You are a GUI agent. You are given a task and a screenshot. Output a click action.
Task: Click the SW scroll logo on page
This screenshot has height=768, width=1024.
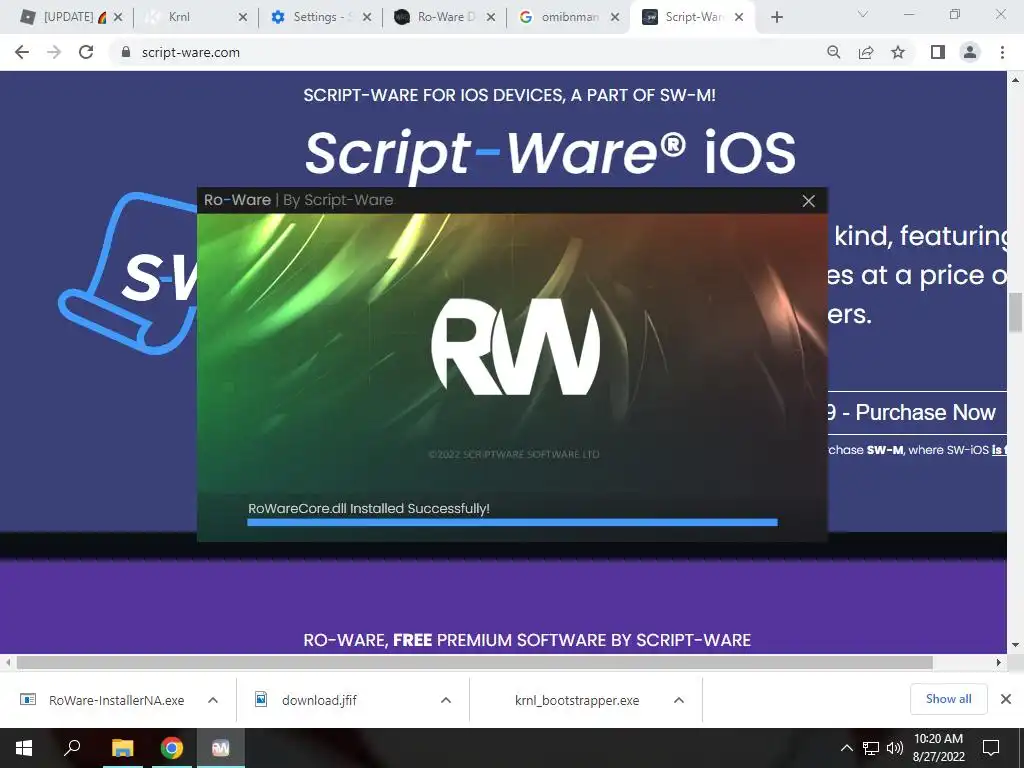tap(129, 274)
